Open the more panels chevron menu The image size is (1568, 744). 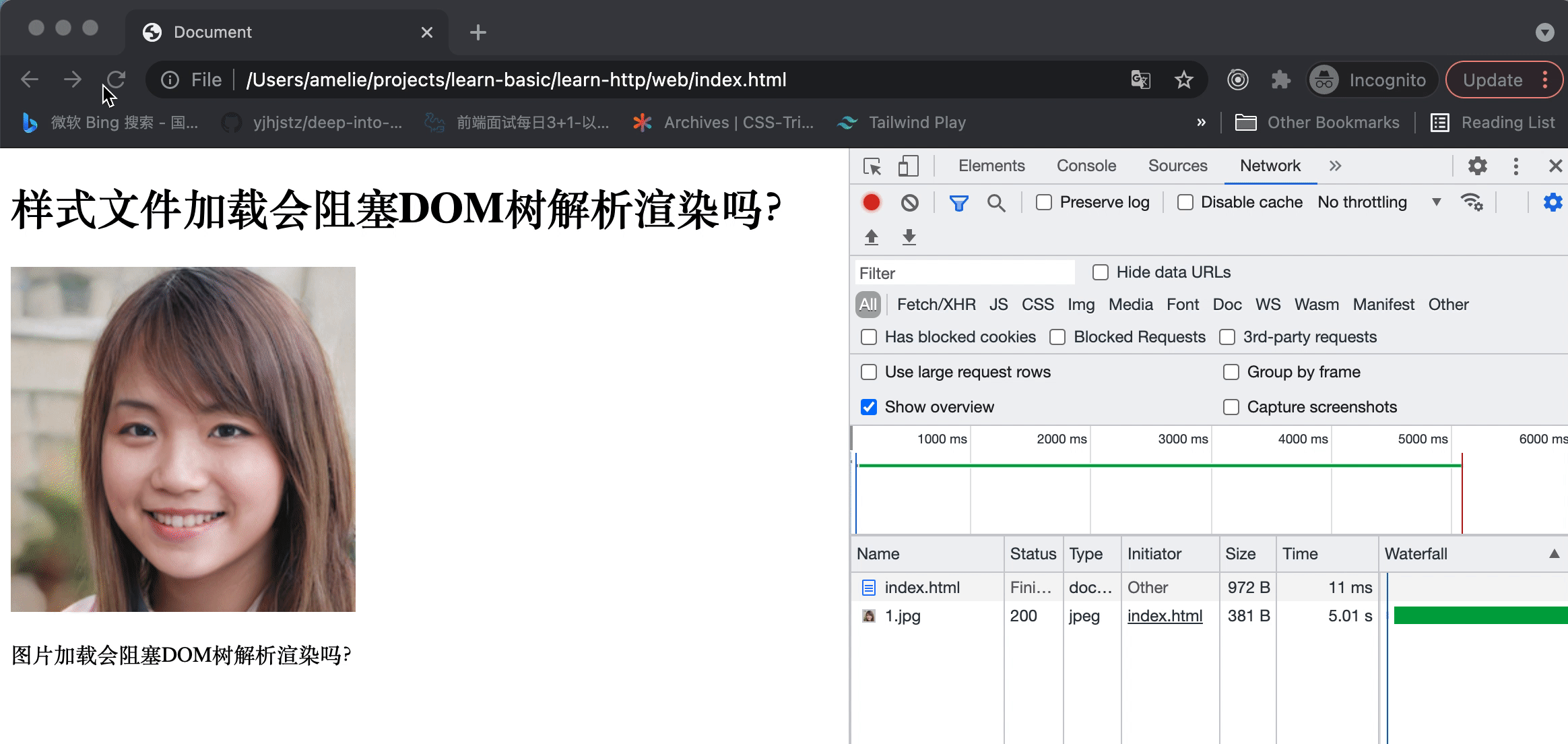[x=1336, y=166]
